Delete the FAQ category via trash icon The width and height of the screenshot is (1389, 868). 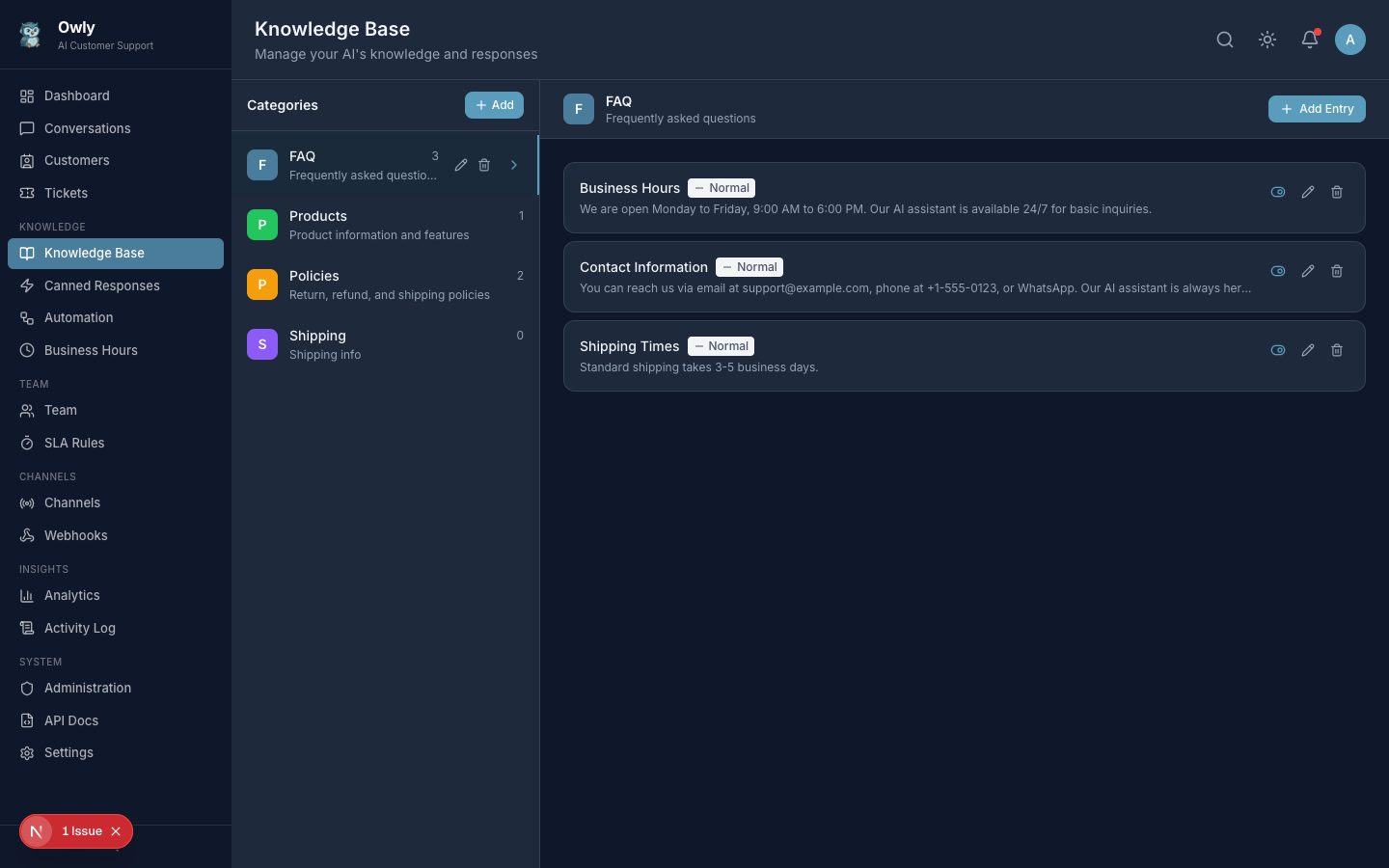(484, 165)
